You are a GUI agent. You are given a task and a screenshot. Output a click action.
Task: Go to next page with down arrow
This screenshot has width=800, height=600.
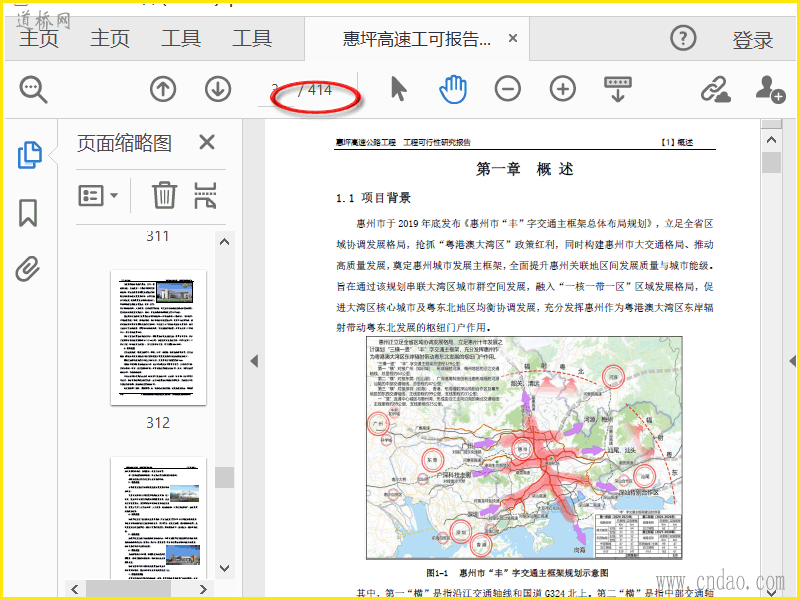[218, 89]
